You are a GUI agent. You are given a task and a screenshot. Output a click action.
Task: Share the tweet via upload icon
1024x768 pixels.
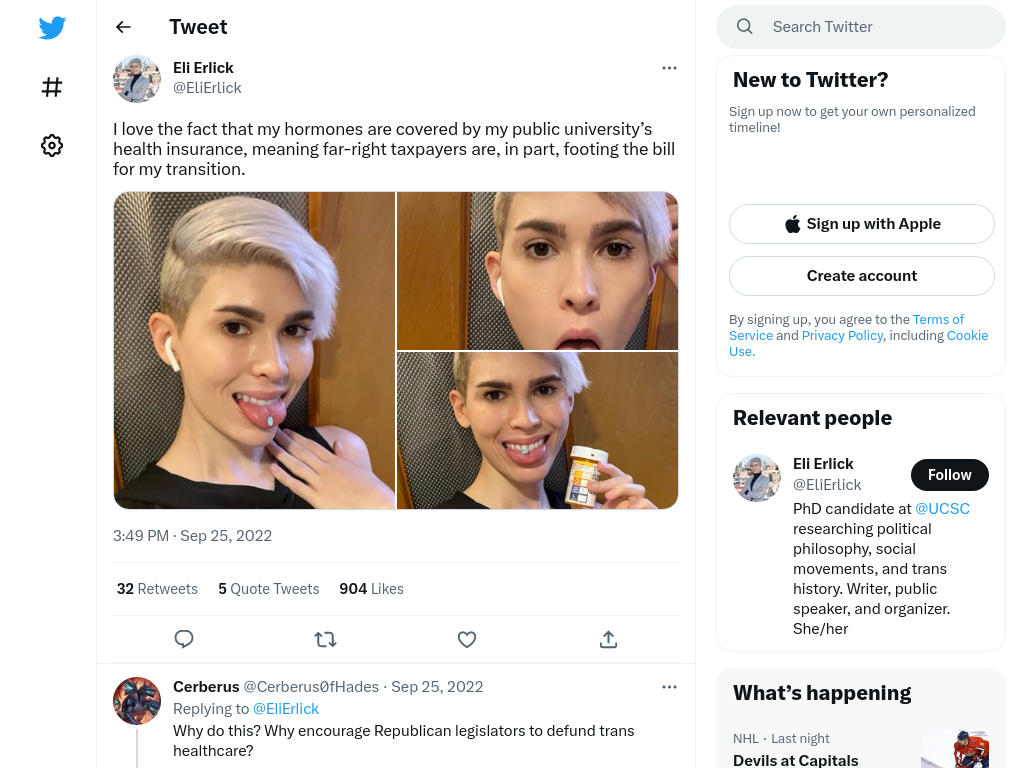point(608,639)
